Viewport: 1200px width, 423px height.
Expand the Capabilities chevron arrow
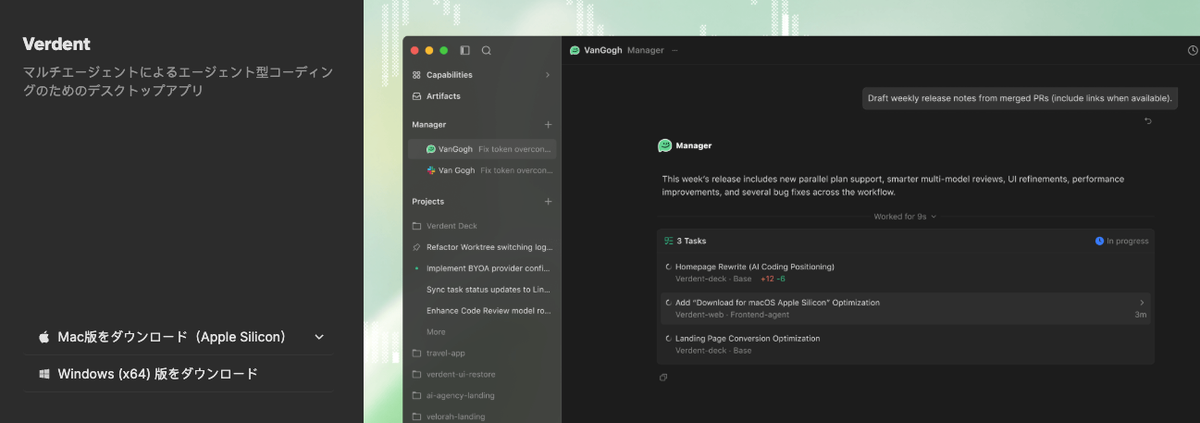[x=547, y=75]
